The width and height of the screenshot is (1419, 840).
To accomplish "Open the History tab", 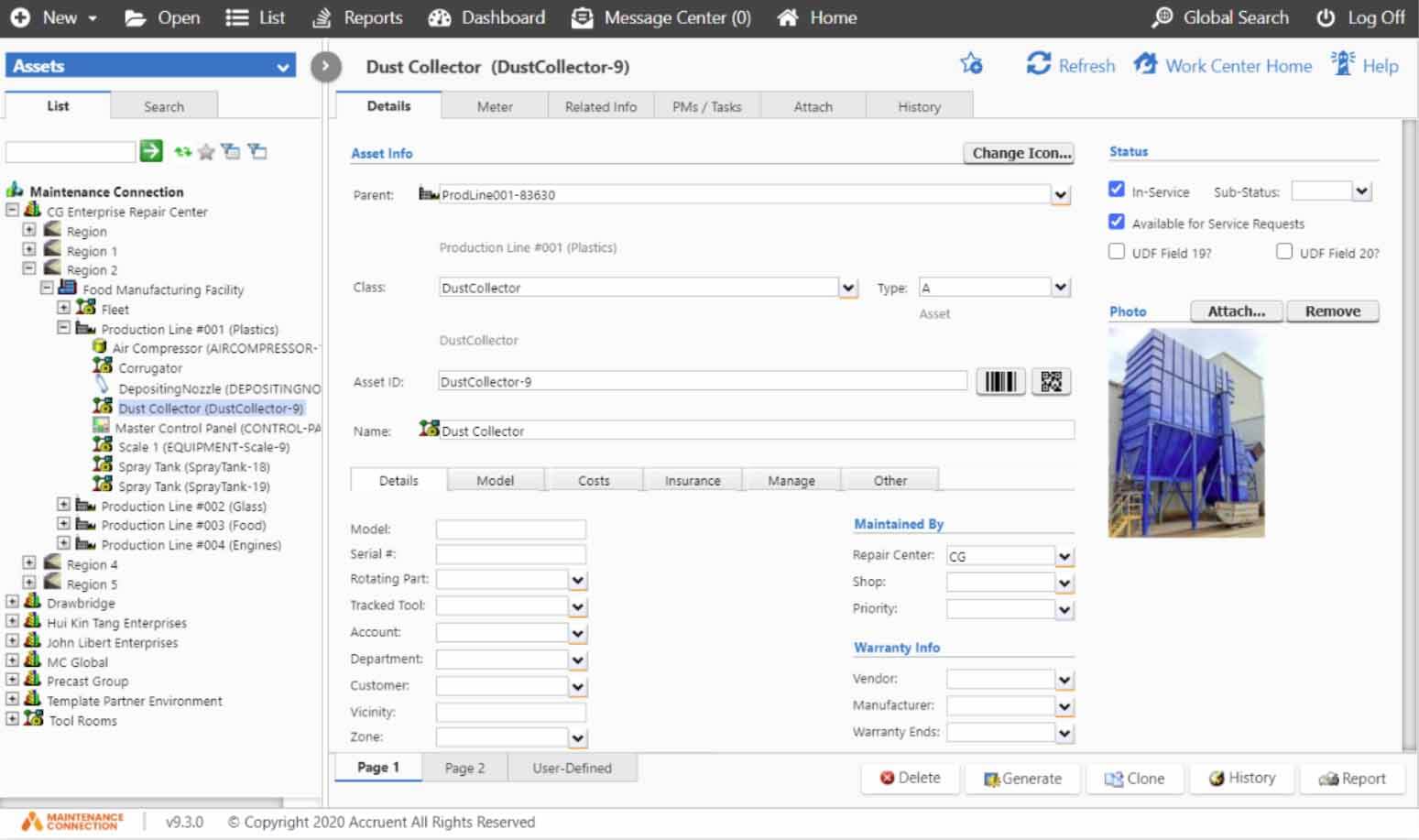I will [x=920, y=105].
